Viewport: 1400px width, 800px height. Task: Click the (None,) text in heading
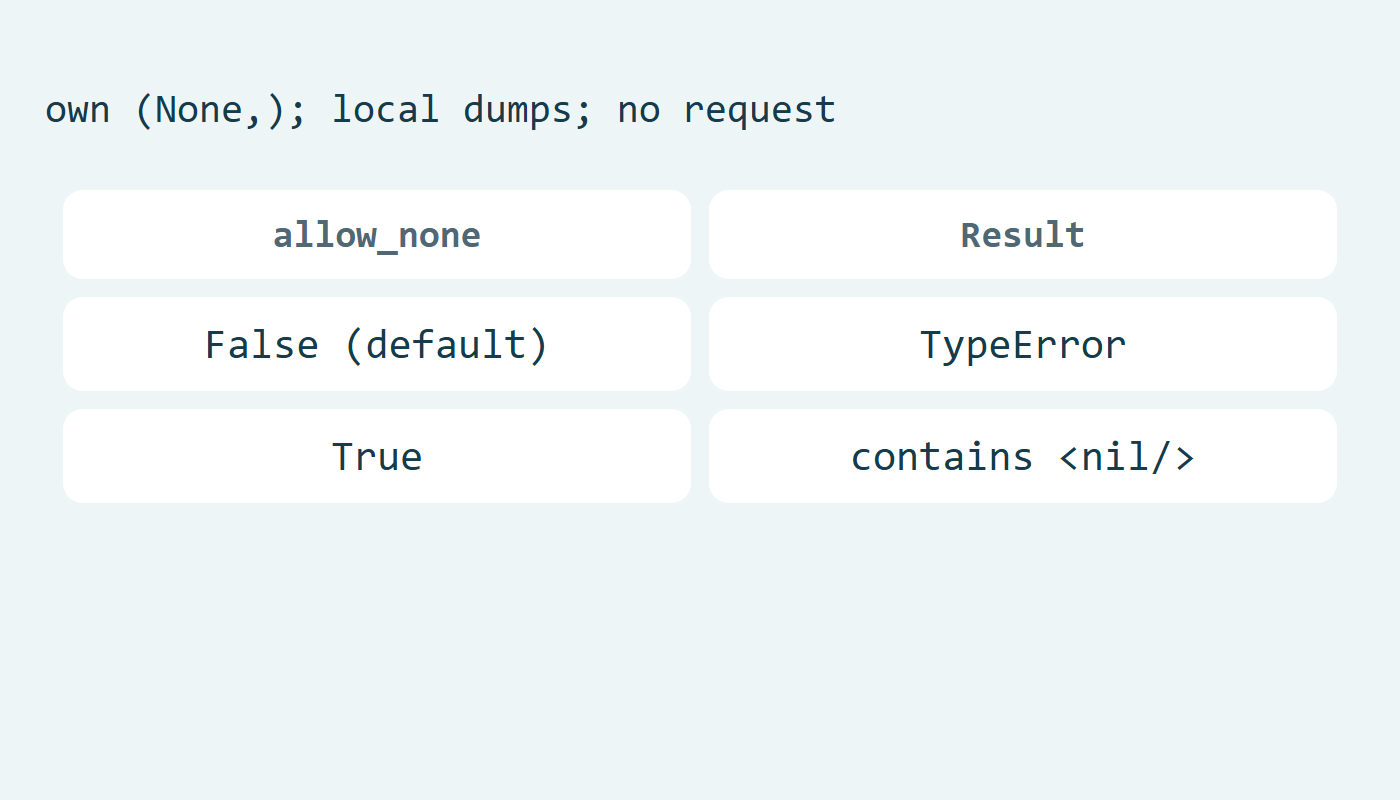point(209,109)
